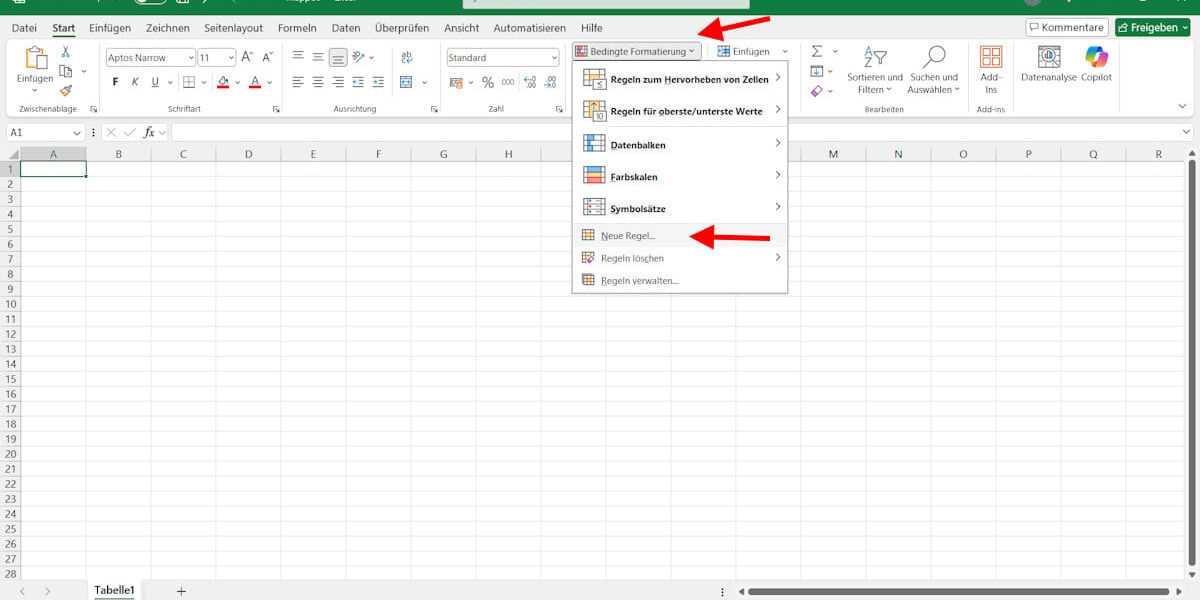The width and height of the screenshot is (1200, 600).
Task: Click the Format übertragen paintbrush icon
Action: pyautogui.click(x=68, y=90)
